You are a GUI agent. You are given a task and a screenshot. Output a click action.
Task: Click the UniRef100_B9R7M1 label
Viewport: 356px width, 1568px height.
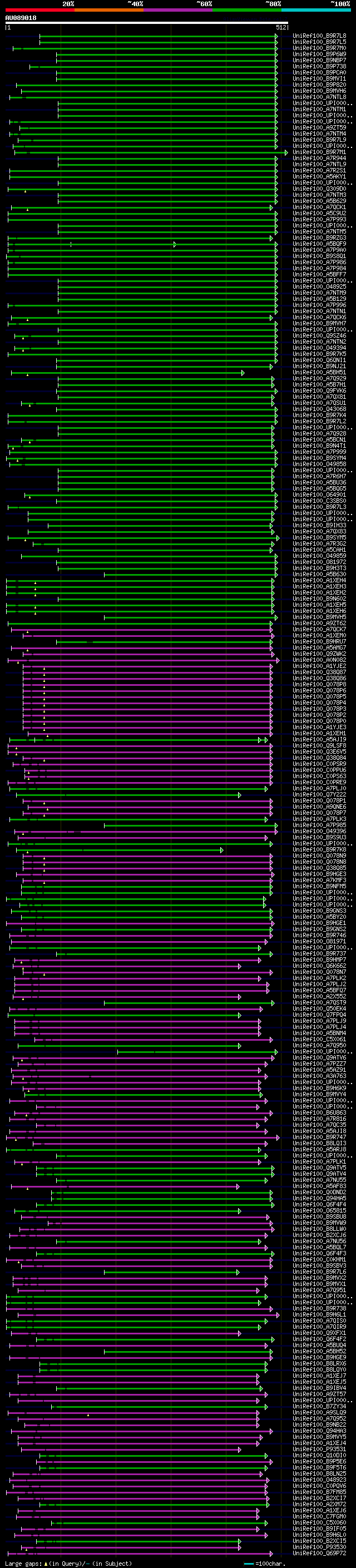coord(319,152)
